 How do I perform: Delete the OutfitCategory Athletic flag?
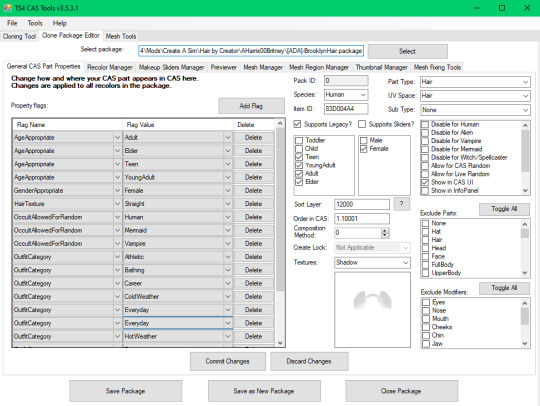[254, 257]
